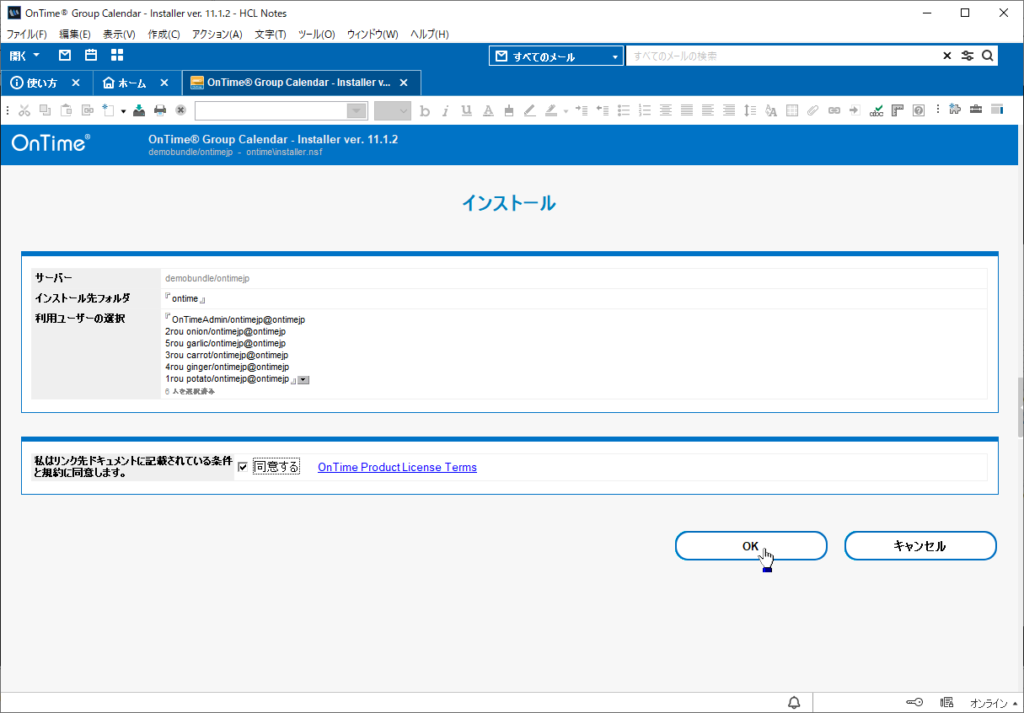
Task: Click the chain link icon in toolbar
Action: coord(834,110)
